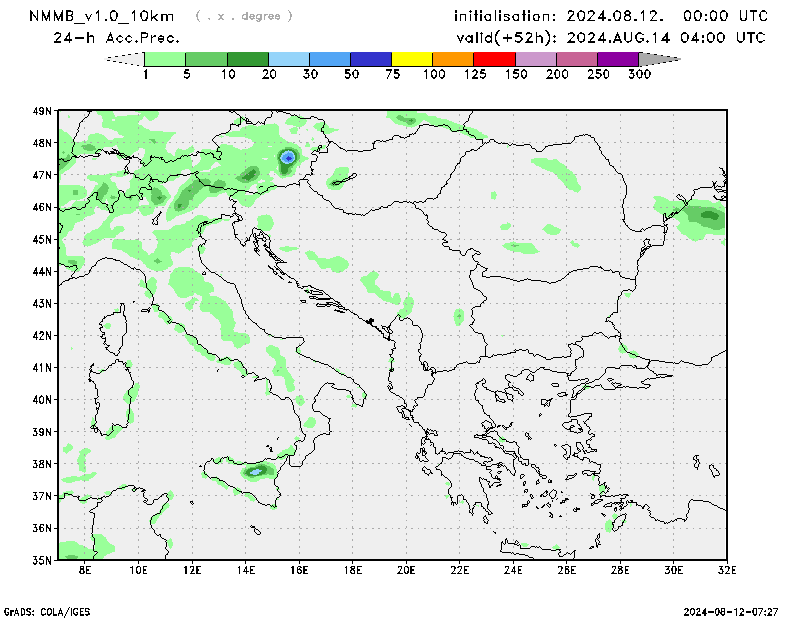Click the valid(+52h) time text

610,38
